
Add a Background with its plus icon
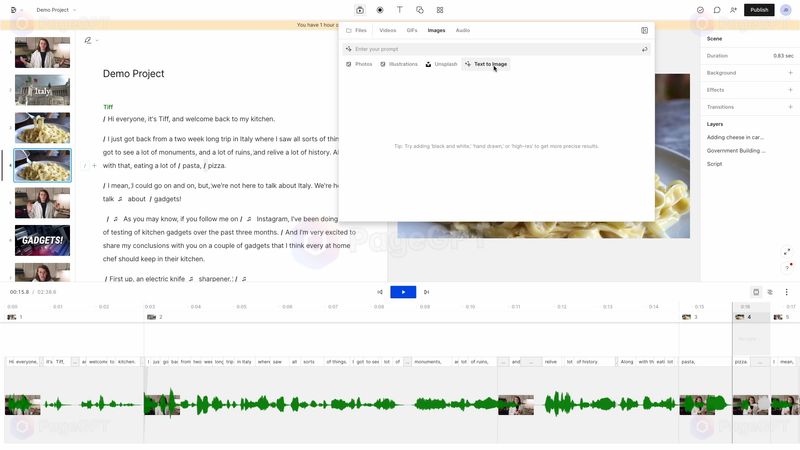(790, 73)
